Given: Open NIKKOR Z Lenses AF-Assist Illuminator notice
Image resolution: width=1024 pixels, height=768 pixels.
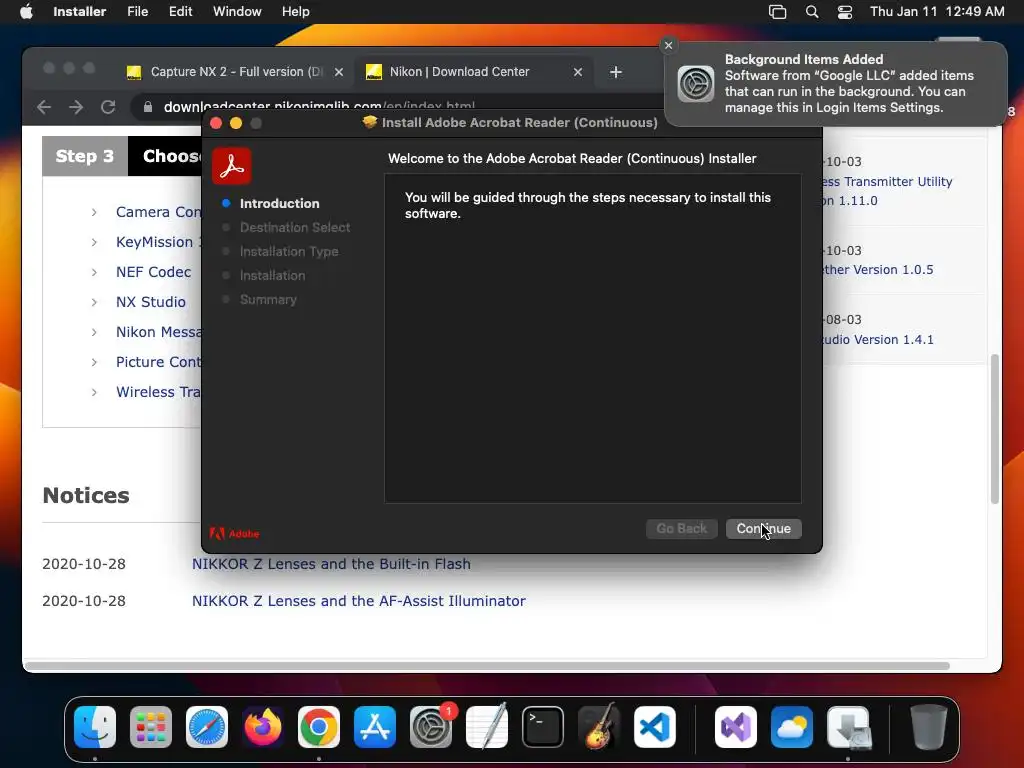Looking at the screenshot, I should [359, 601].
